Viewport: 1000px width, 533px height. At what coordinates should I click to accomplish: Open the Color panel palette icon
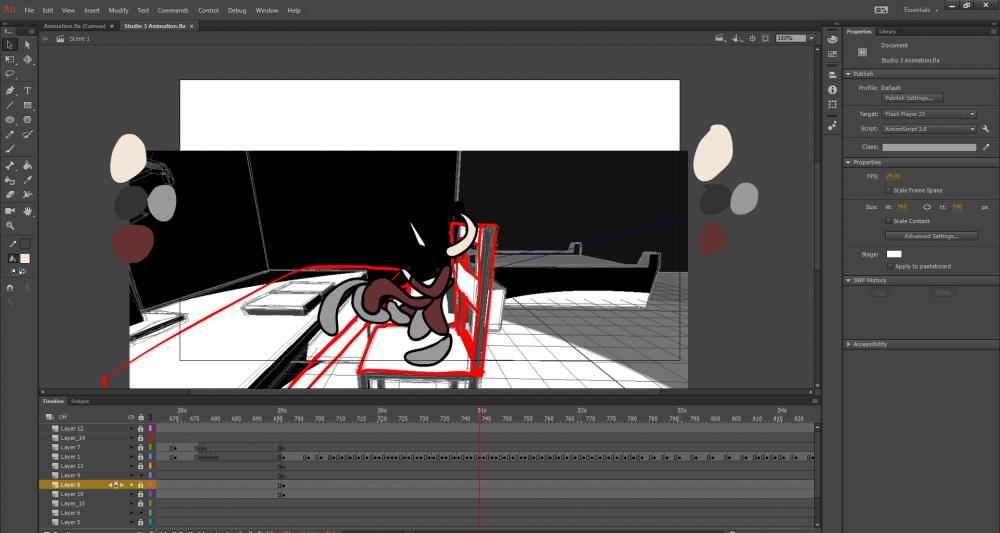[832, 39]
